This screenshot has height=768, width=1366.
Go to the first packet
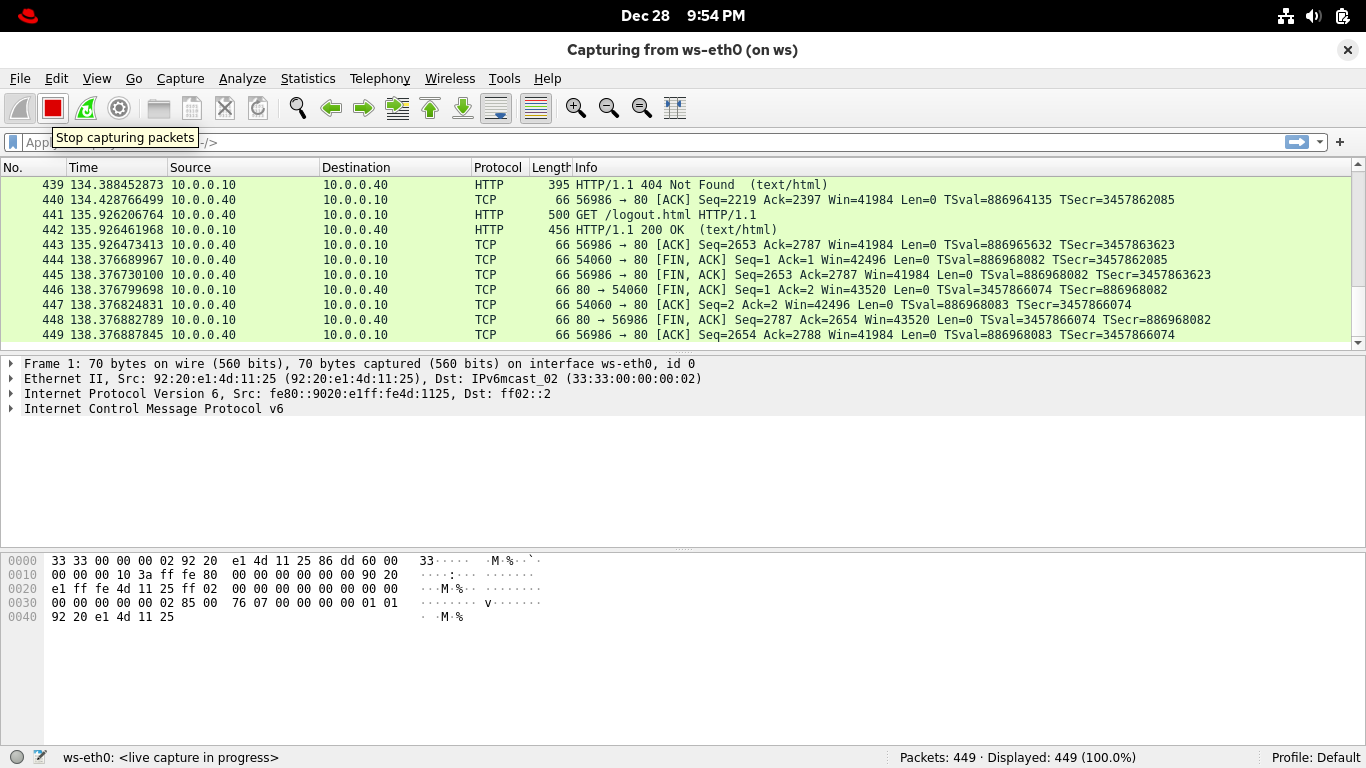point(430,108)
